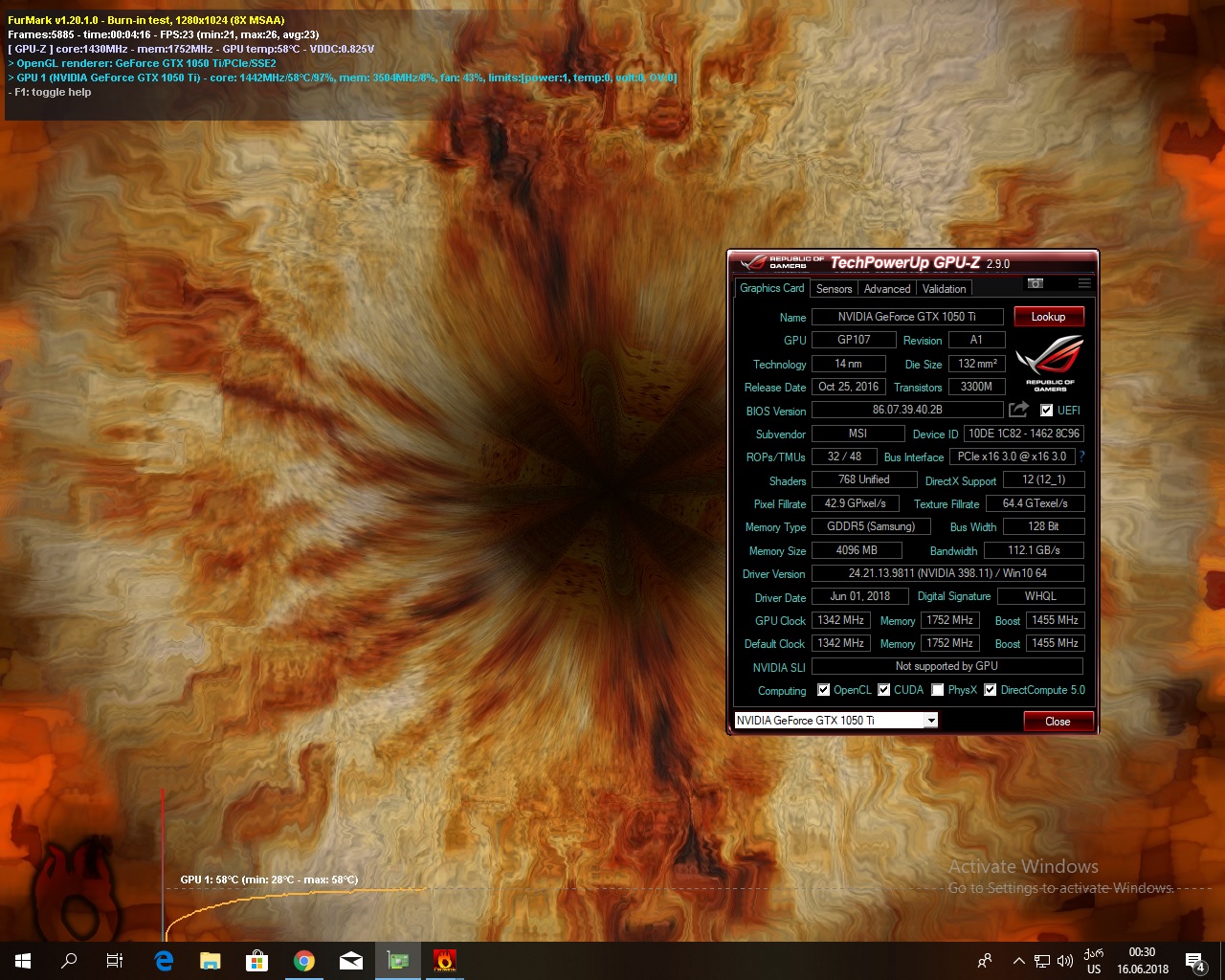Switch to the Sensors tab
Screen dimensions: 1225x980
point(834,289)
